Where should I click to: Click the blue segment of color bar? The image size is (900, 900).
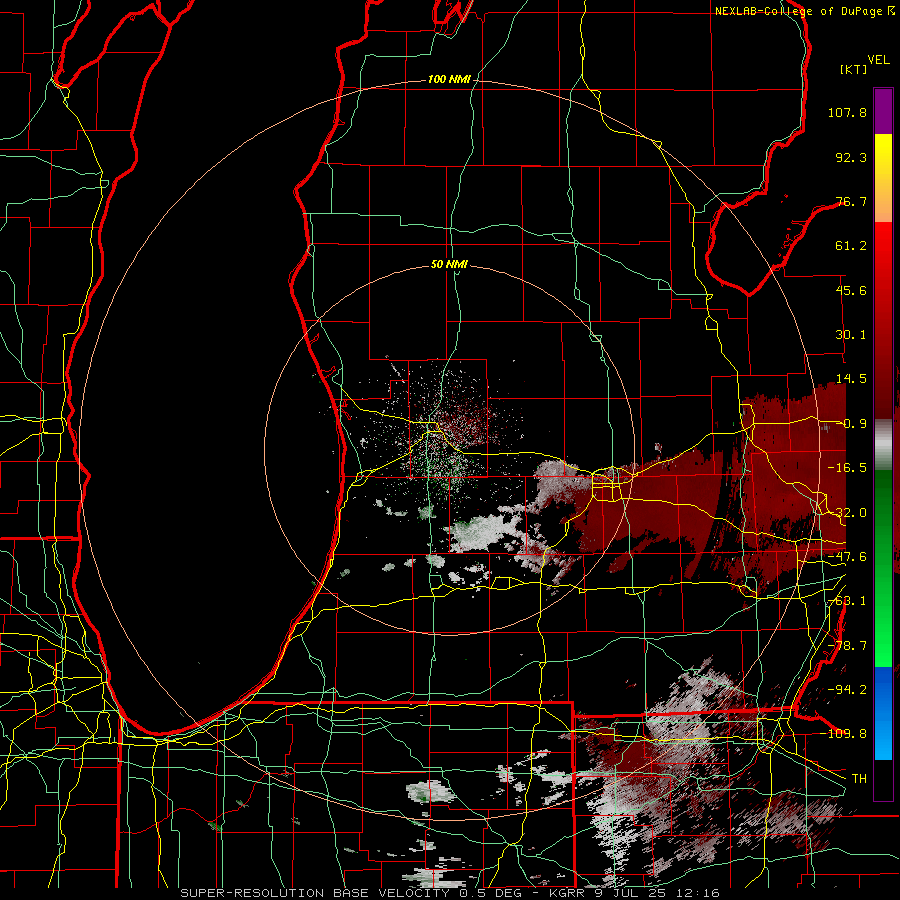click(883, 713)
